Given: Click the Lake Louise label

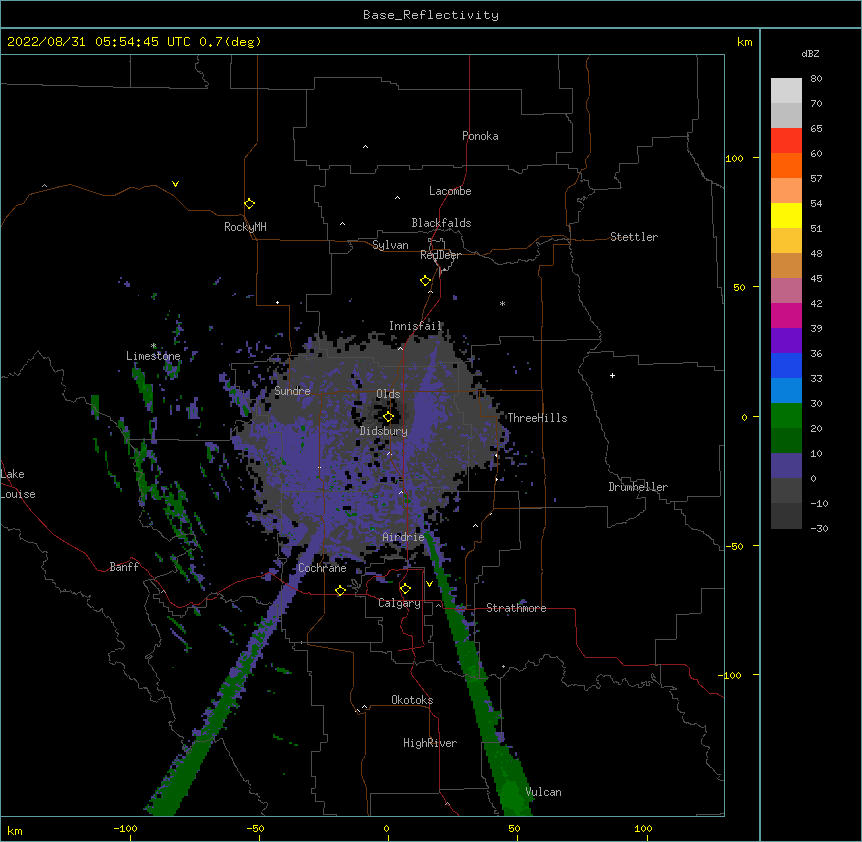Looking at the screenshot, I should click(x=18, y=484).
